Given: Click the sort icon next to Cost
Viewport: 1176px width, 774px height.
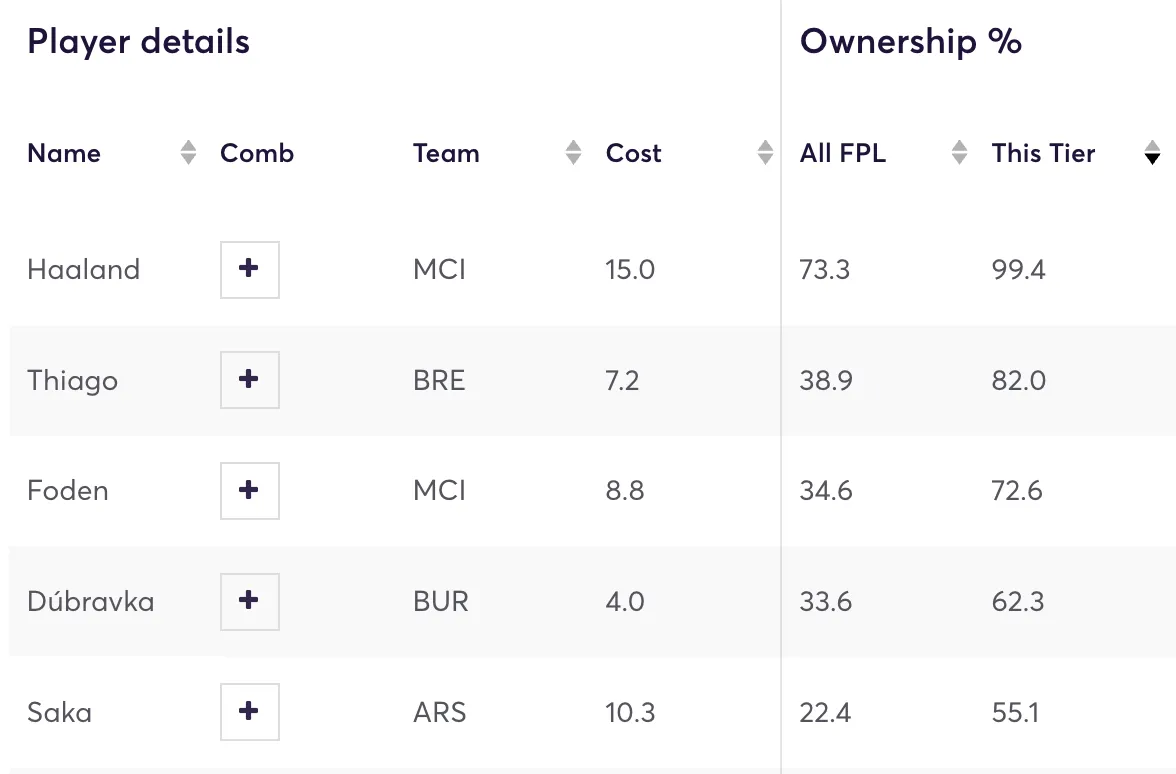Looking at the screenshot, I should [x=765, y=153].
